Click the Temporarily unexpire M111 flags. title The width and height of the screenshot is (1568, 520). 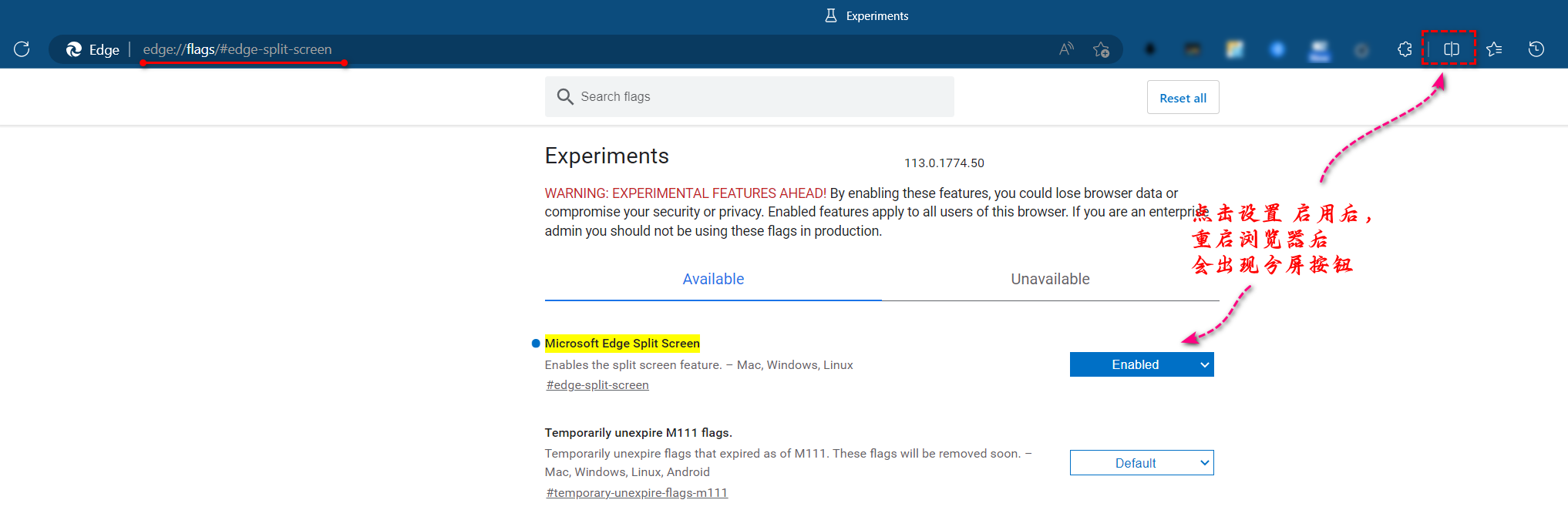pyautogui.click(x=638, y=433)
